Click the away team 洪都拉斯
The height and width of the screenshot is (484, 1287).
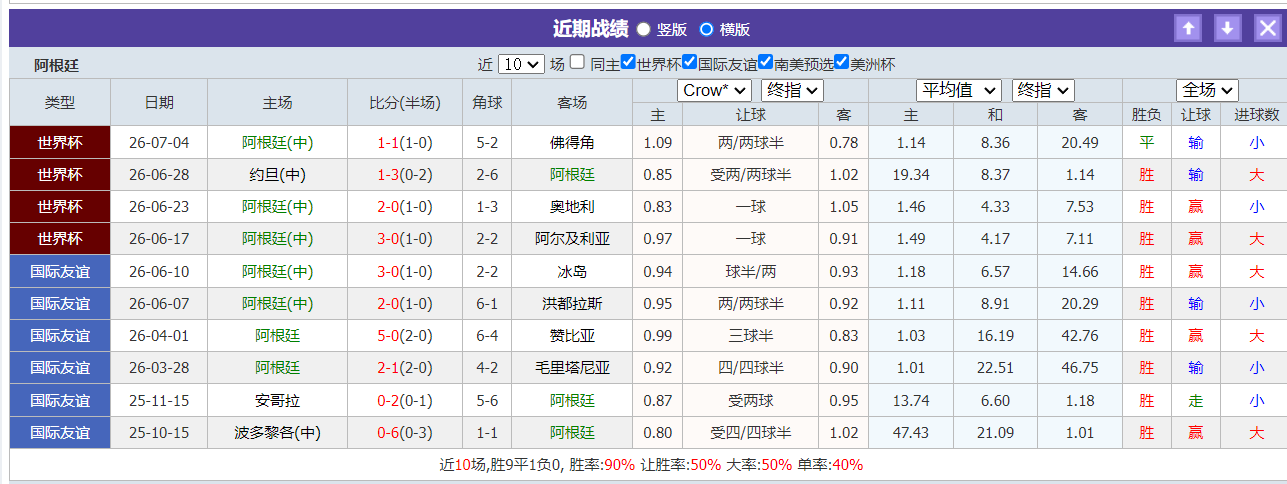572,304
